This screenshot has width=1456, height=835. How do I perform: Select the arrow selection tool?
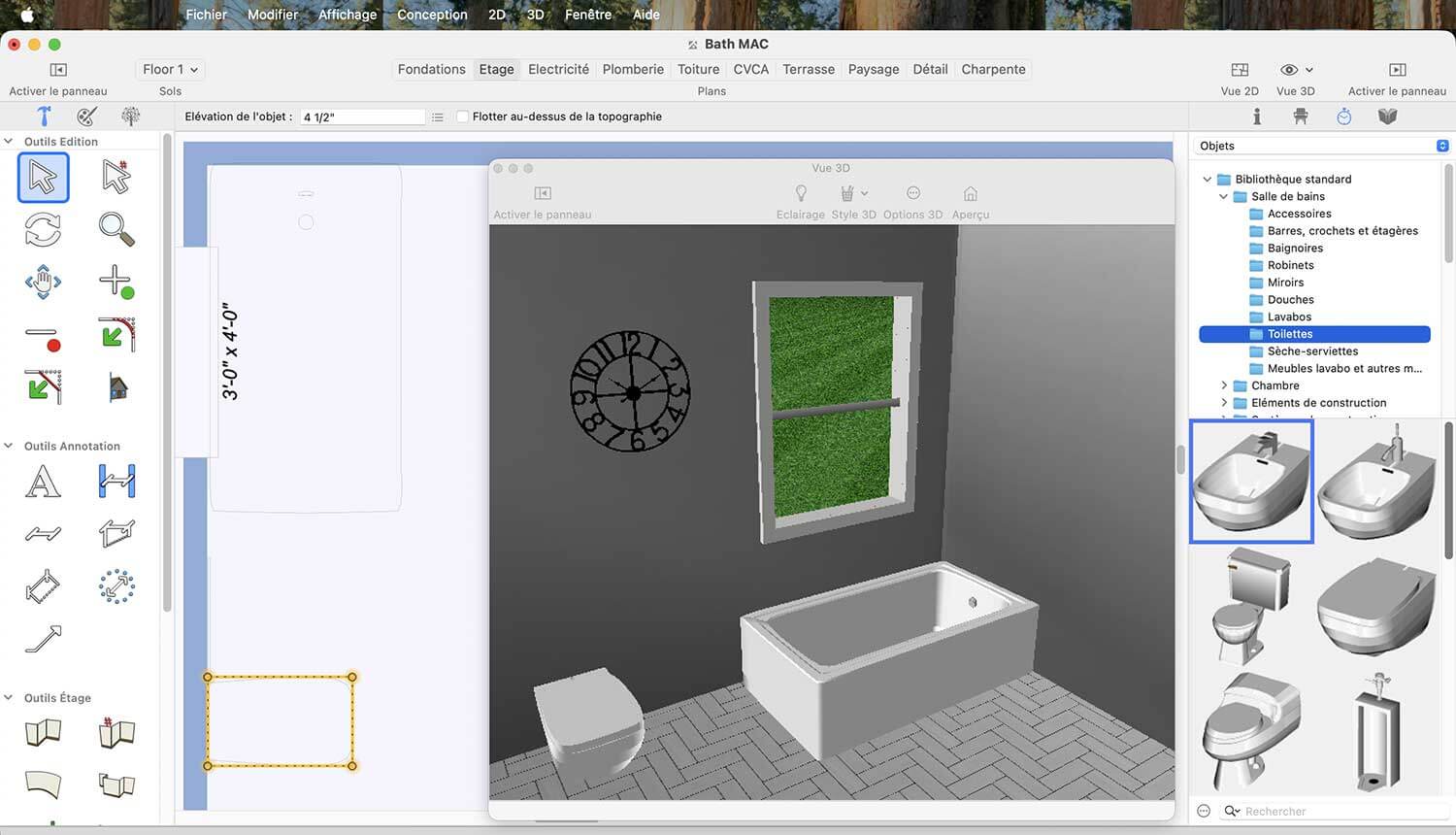pos(43,178)
